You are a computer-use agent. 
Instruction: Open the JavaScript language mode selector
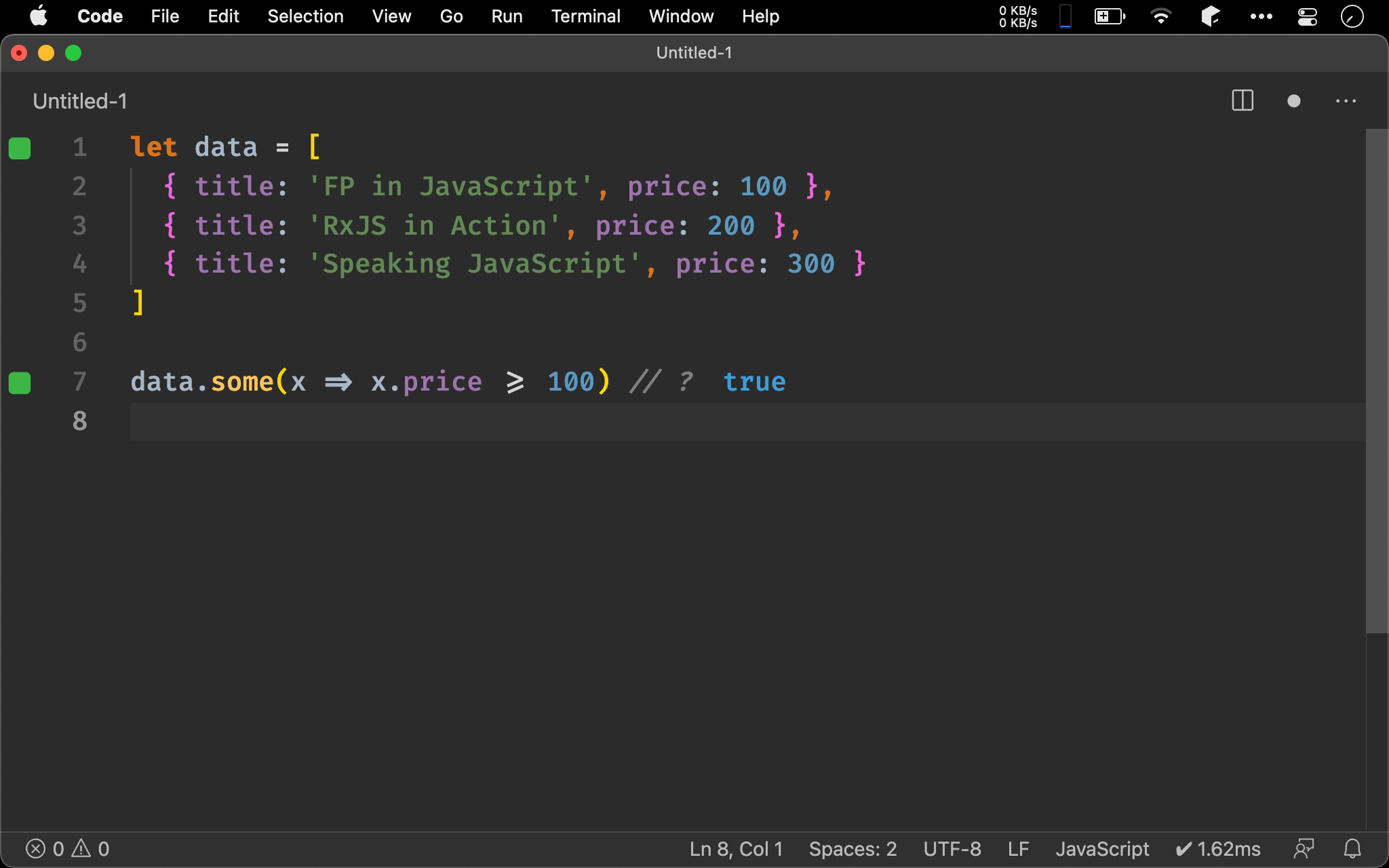point(1102,848)
